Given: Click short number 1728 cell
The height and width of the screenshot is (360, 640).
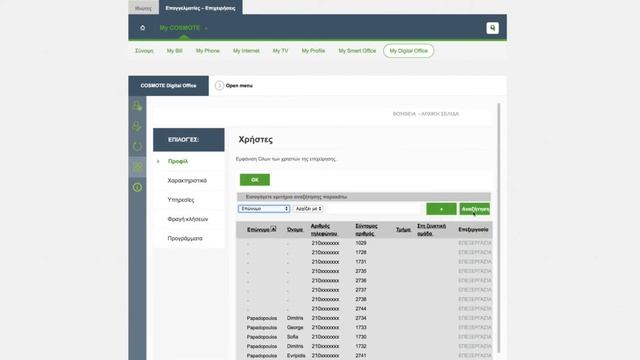Looking at the screenshot, I should coord(361,252).
